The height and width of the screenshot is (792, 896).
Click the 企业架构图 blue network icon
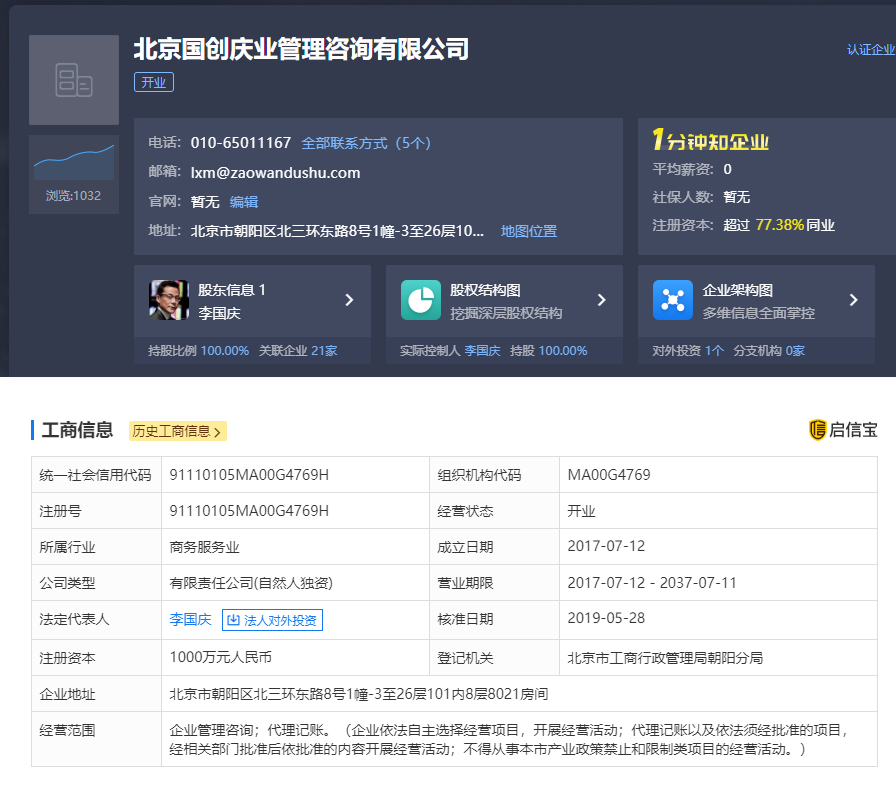(x=672, y=298)
